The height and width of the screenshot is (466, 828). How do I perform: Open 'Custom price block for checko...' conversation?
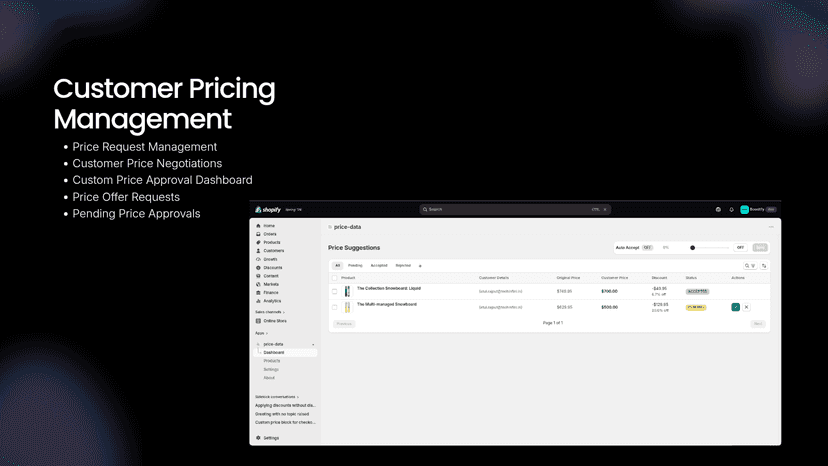click(x=285, y=423)
